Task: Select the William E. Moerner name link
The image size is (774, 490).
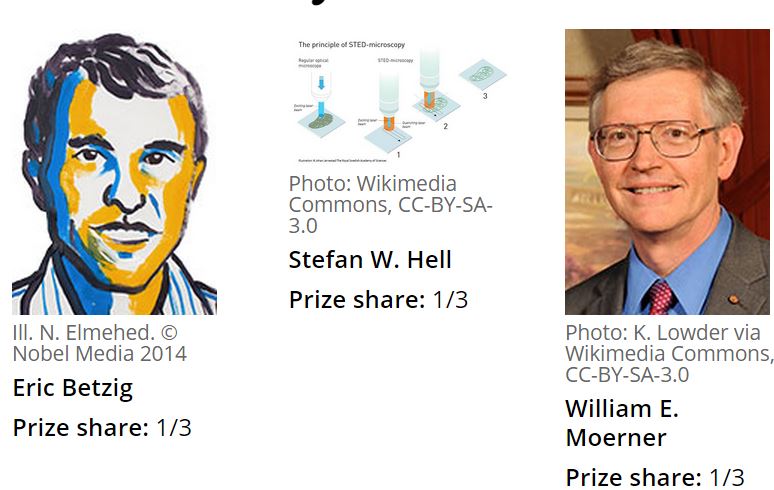Action: pyautogui.click(x=621, y=423)
